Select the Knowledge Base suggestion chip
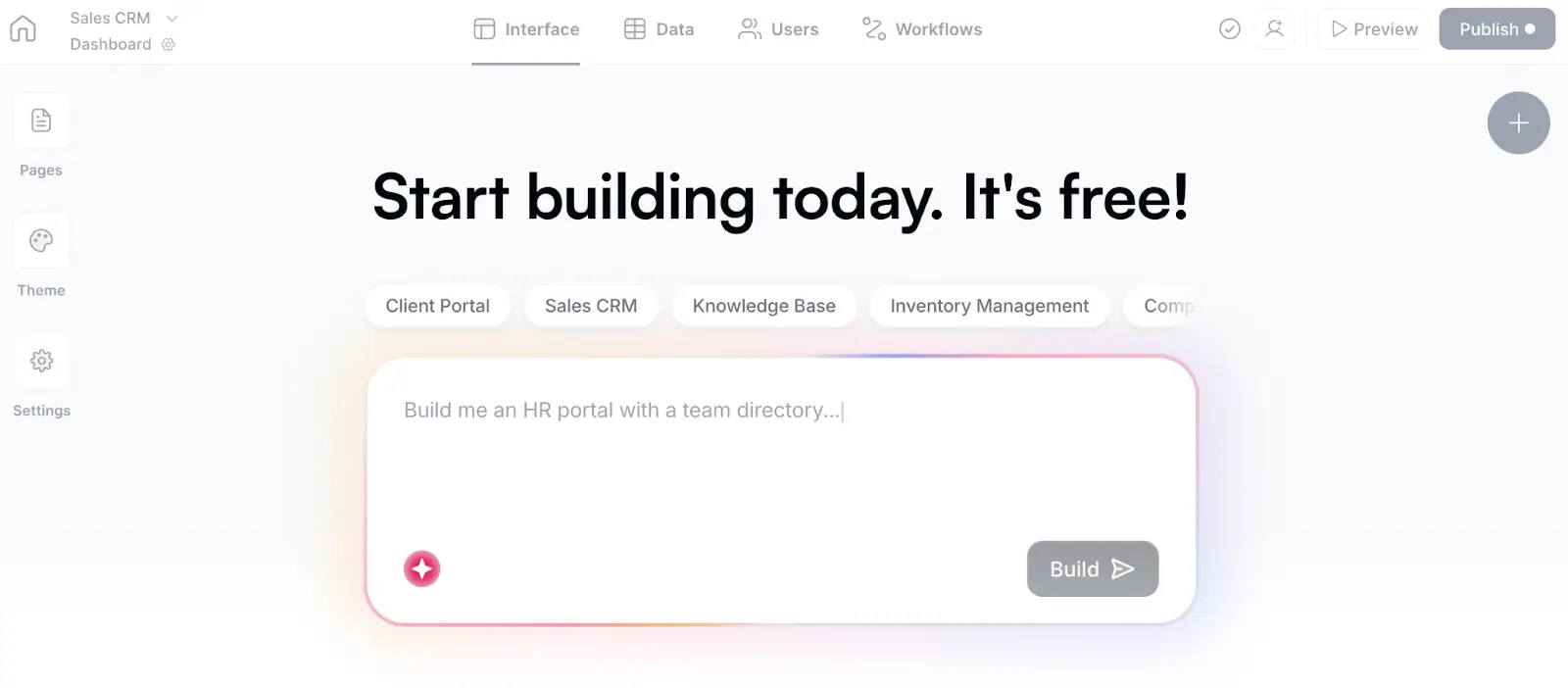1568x688 pixels. tap(763, 306)
